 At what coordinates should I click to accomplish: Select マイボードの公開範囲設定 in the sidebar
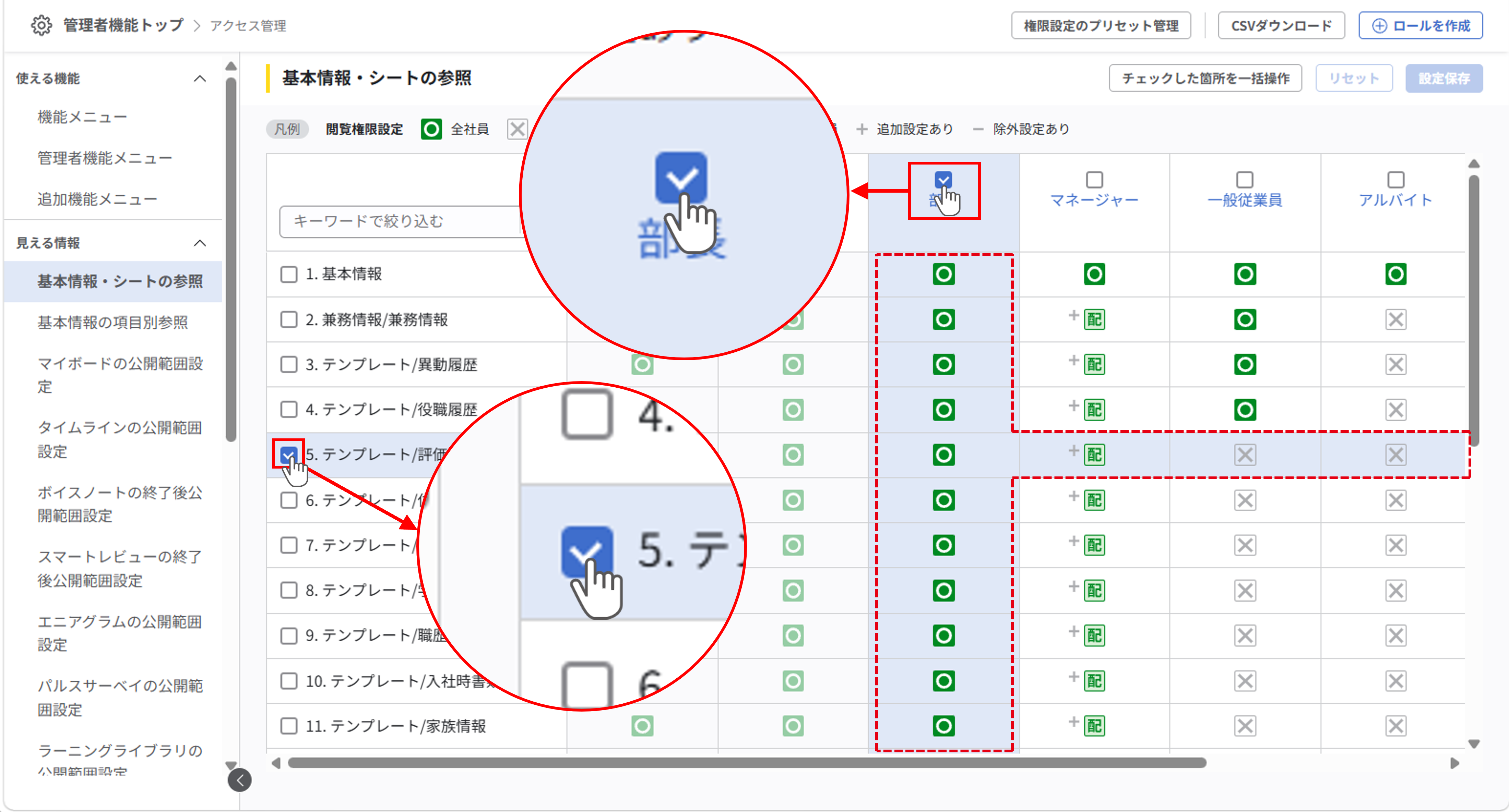(120, 375)
